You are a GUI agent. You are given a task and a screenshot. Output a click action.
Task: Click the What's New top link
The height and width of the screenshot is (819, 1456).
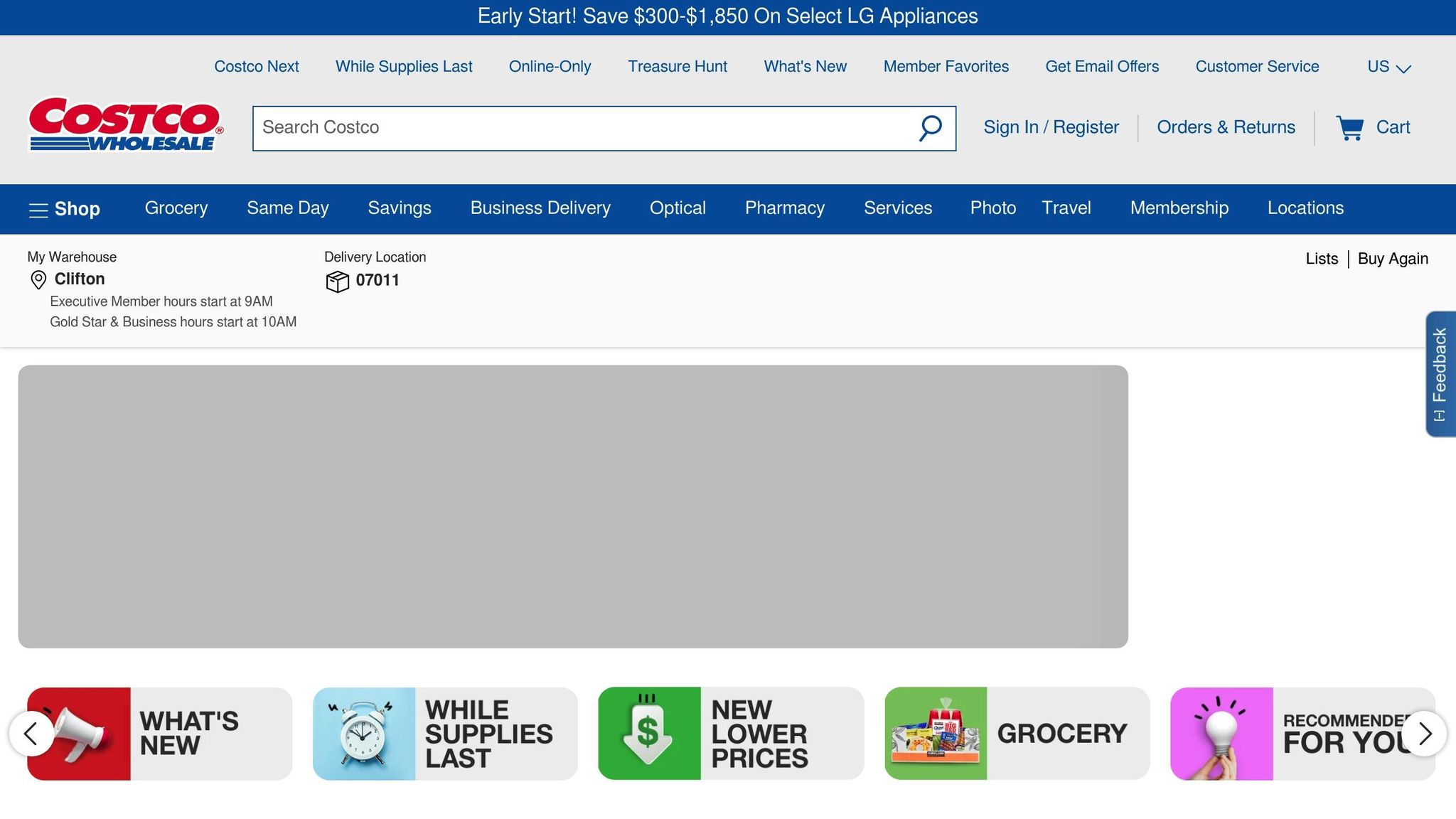pyautogui.click(x=805, y=67)
